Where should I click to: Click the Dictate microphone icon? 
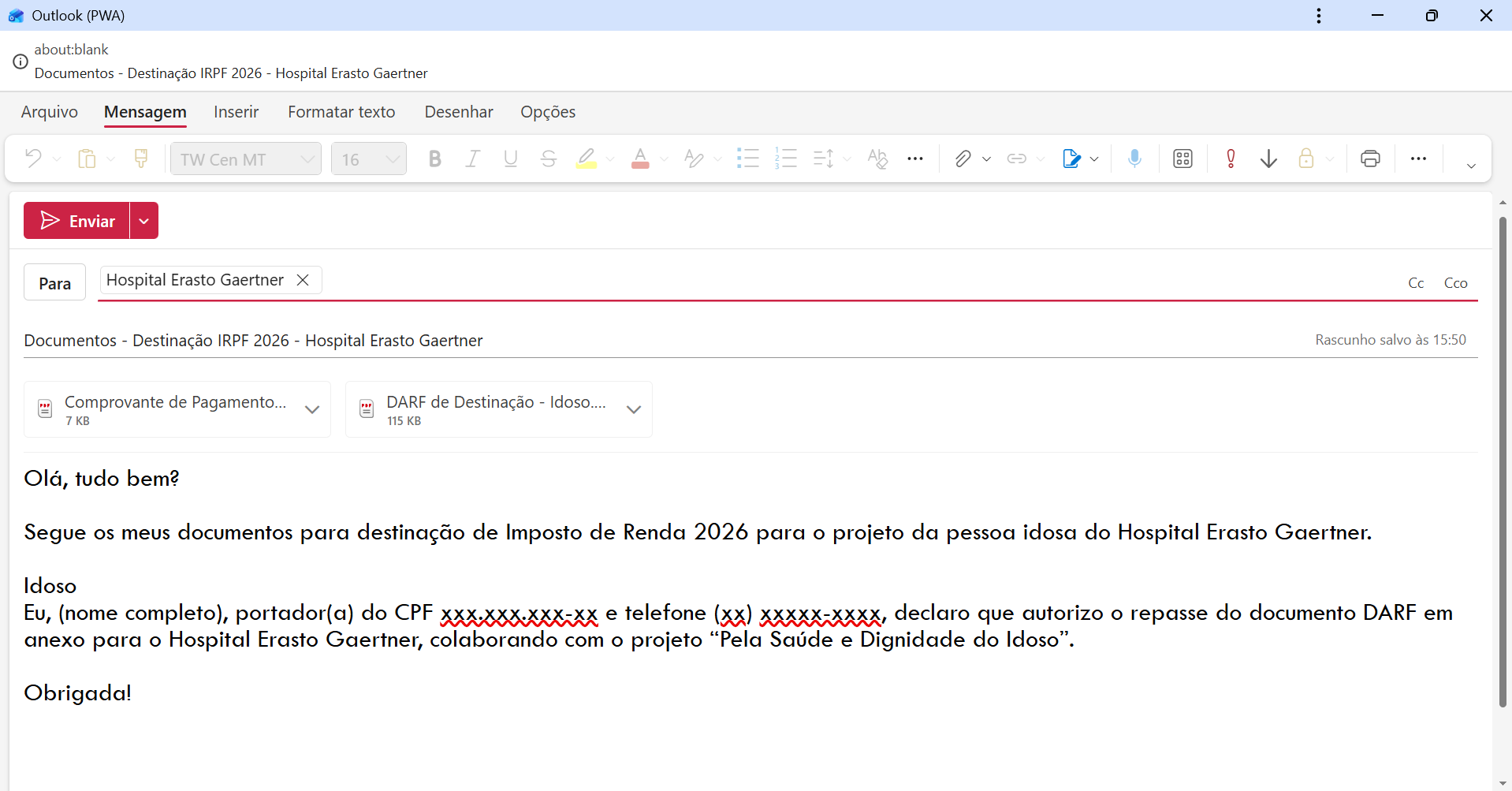coord(1134,159)
